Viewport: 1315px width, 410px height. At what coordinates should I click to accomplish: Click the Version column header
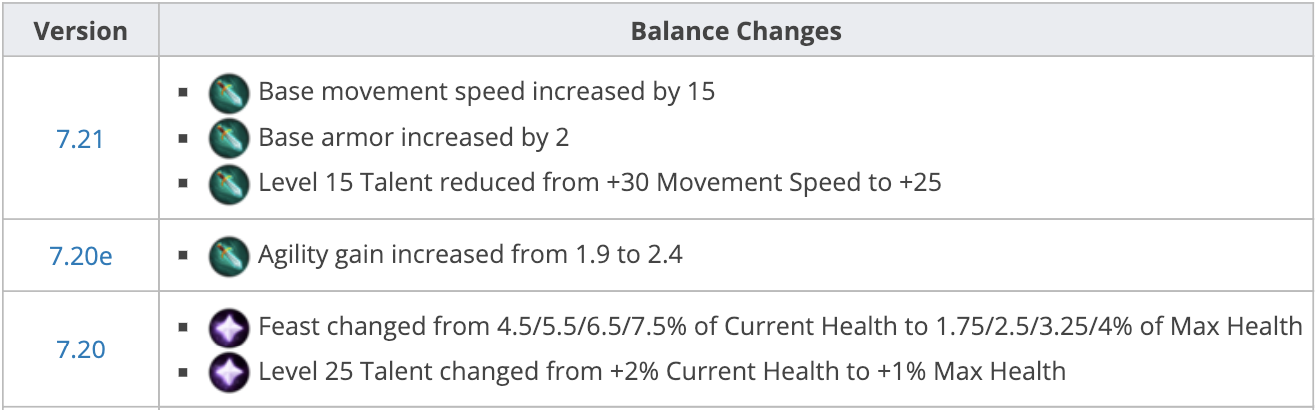point(81,31)
